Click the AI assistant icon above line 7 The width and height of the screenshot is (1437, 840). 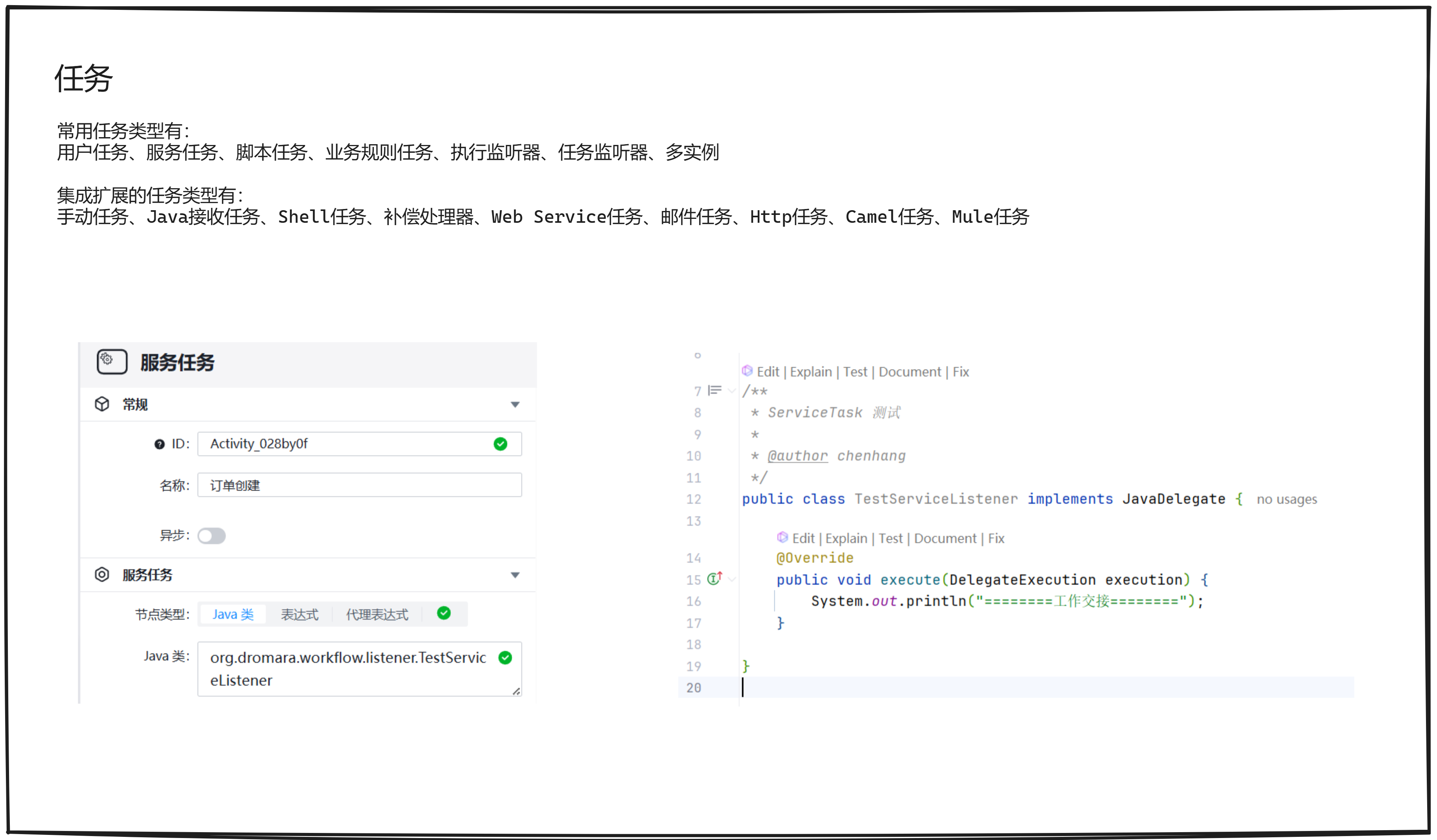(748, 372)
